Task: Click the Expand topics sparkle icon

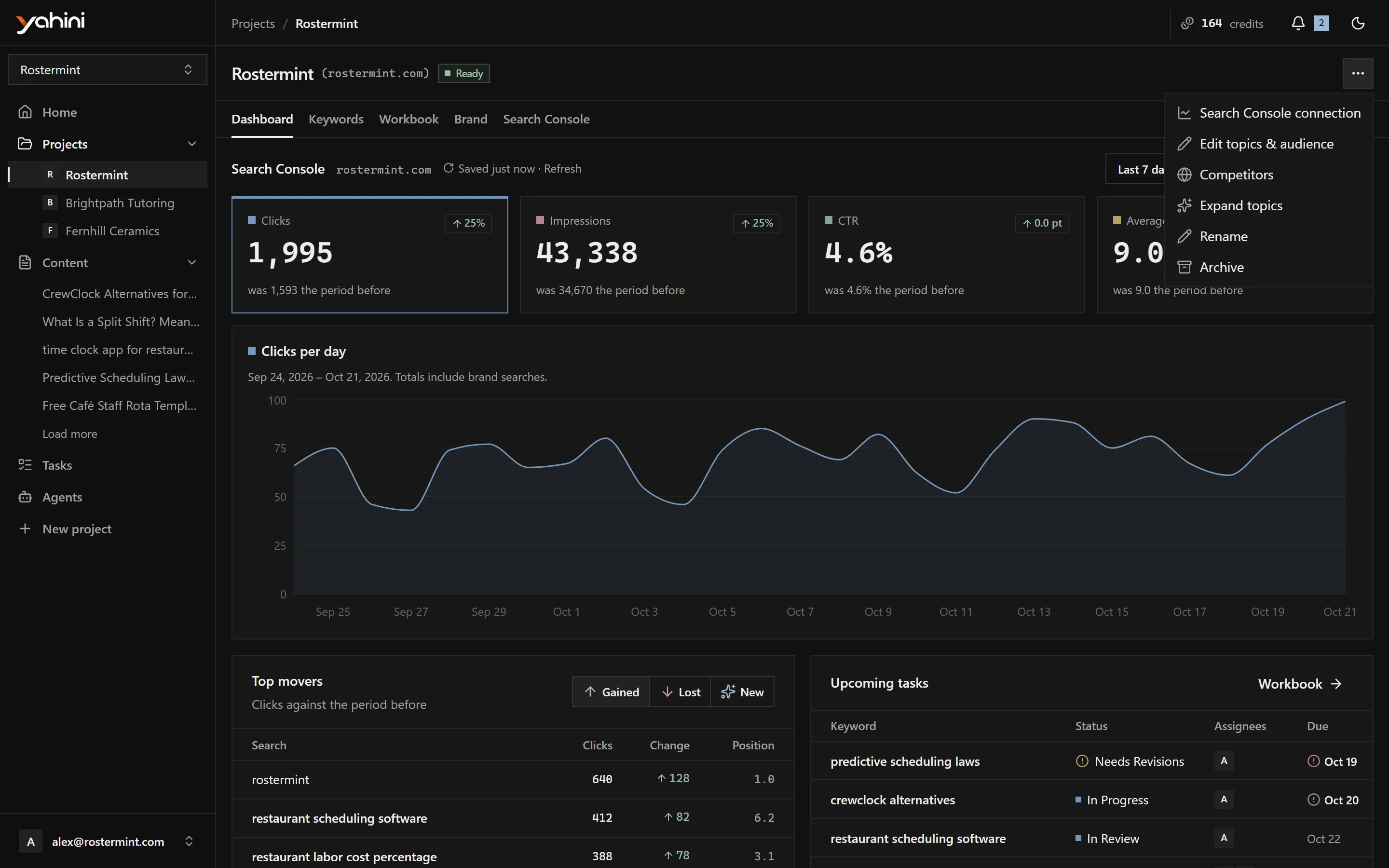Action: pos(1184,205)
